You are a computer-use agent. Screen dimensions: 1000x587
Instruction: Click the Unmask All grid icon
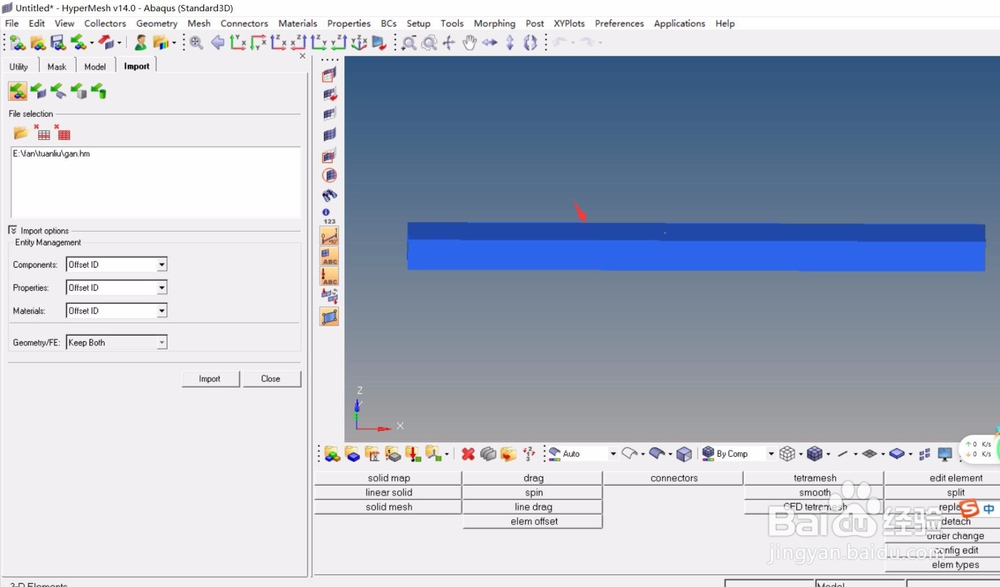click(x=329, y=135)
